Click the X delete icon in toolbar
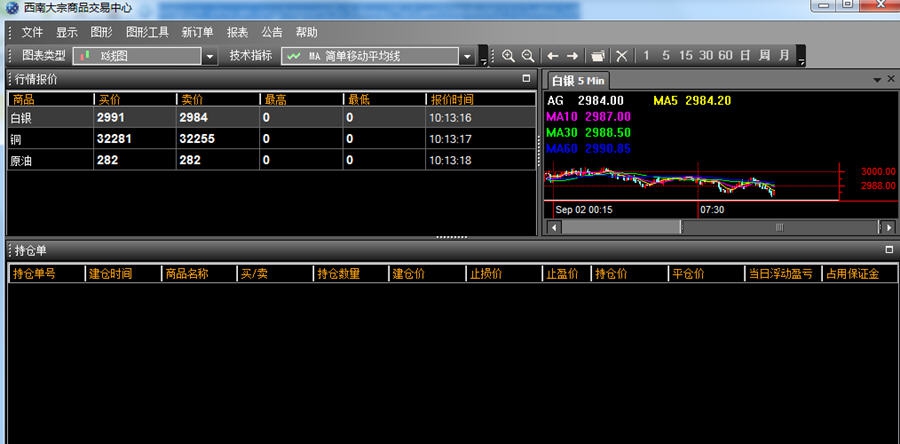 tap(622, 56)
